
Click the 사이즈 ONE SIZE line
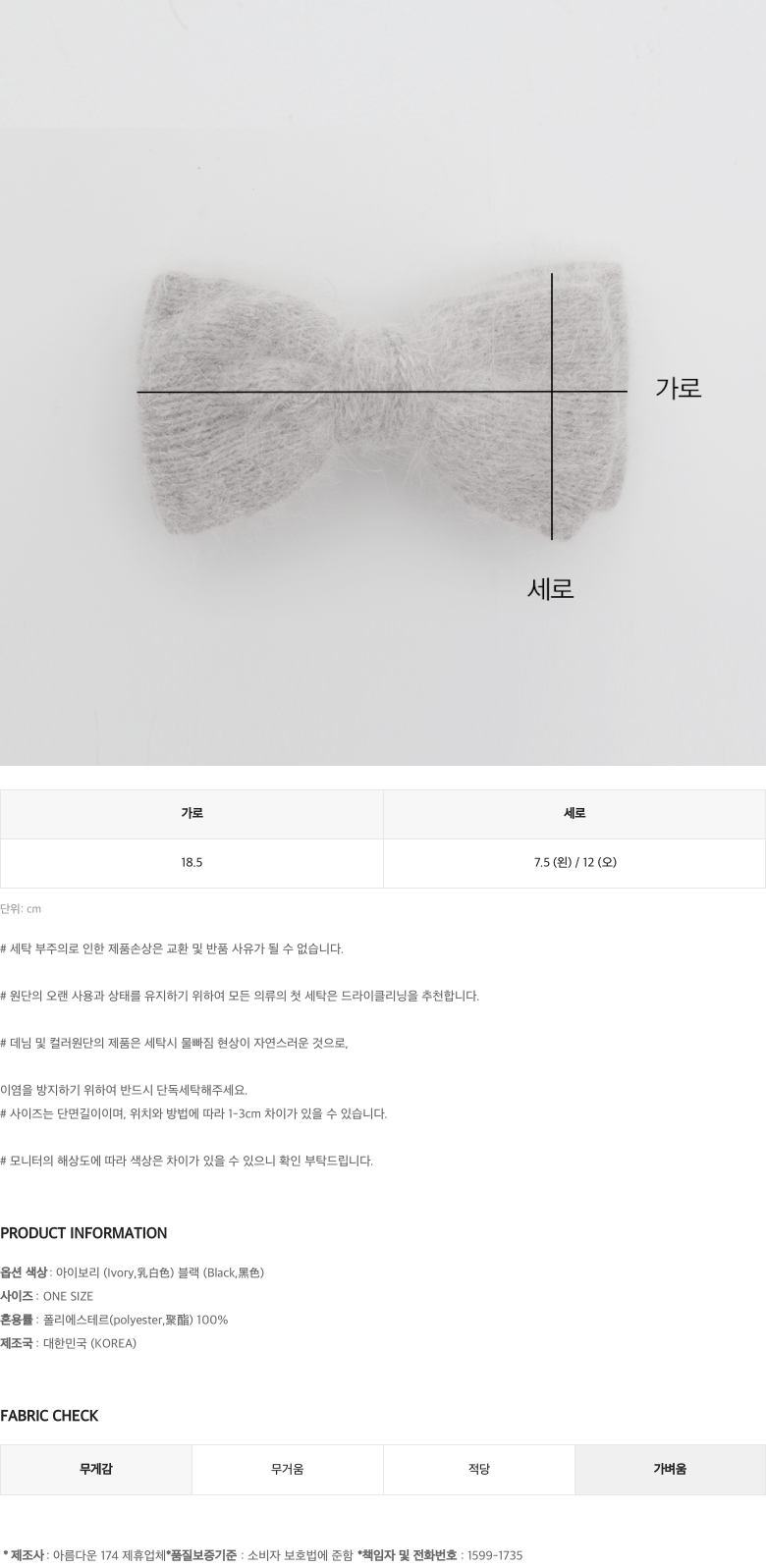(x=47, y=1296)
